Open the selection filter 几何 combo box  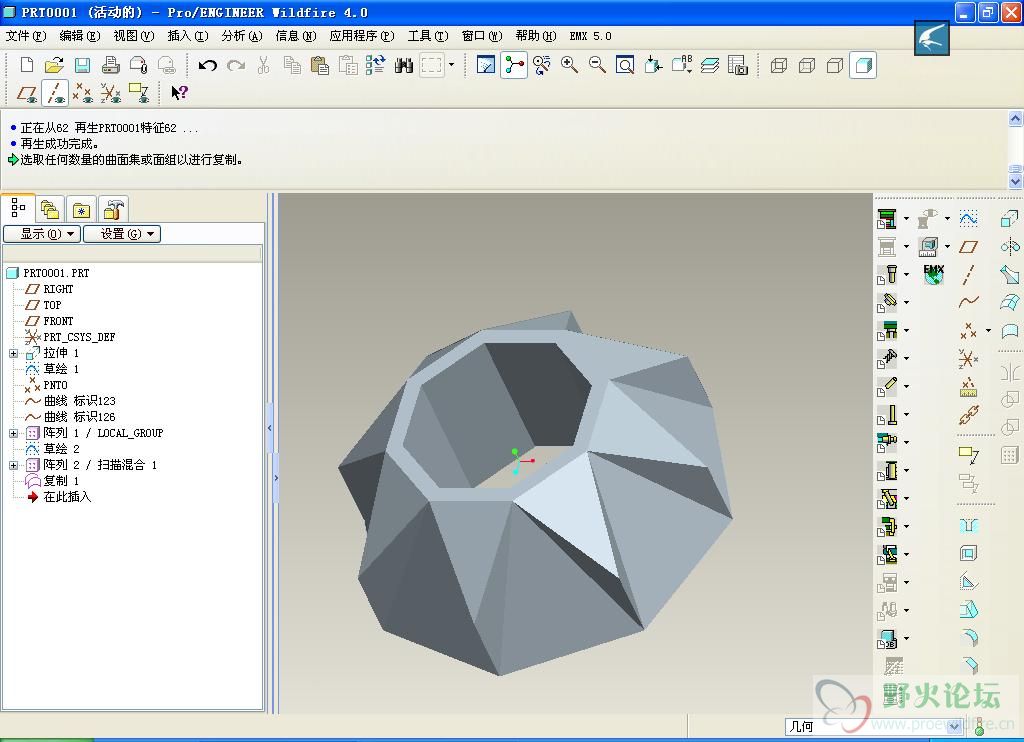874,726
